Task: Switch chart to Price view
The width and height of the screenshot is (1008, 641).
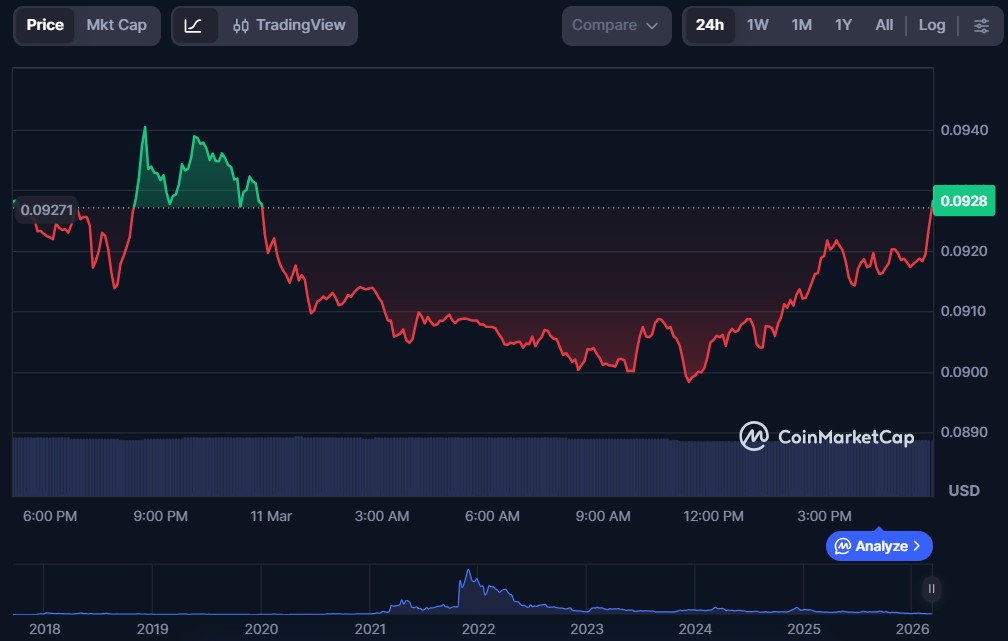Action: click(x=45, y=25)
